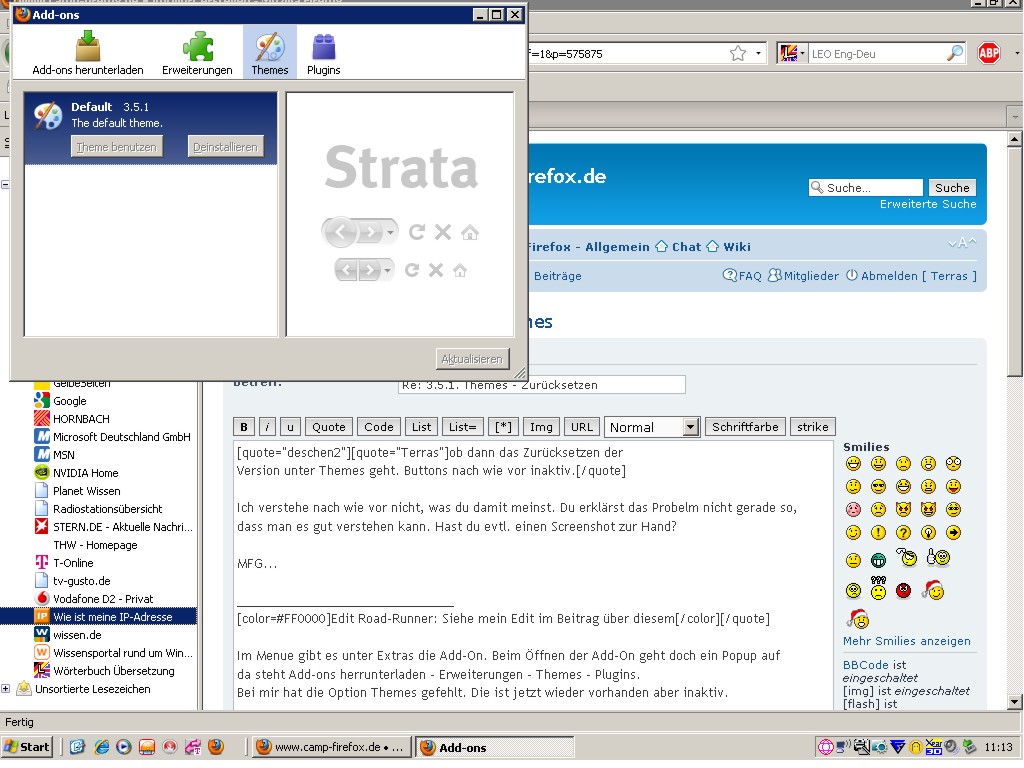Open the Google bookmark
1024x768 pixels.
(x=69, y=401)
